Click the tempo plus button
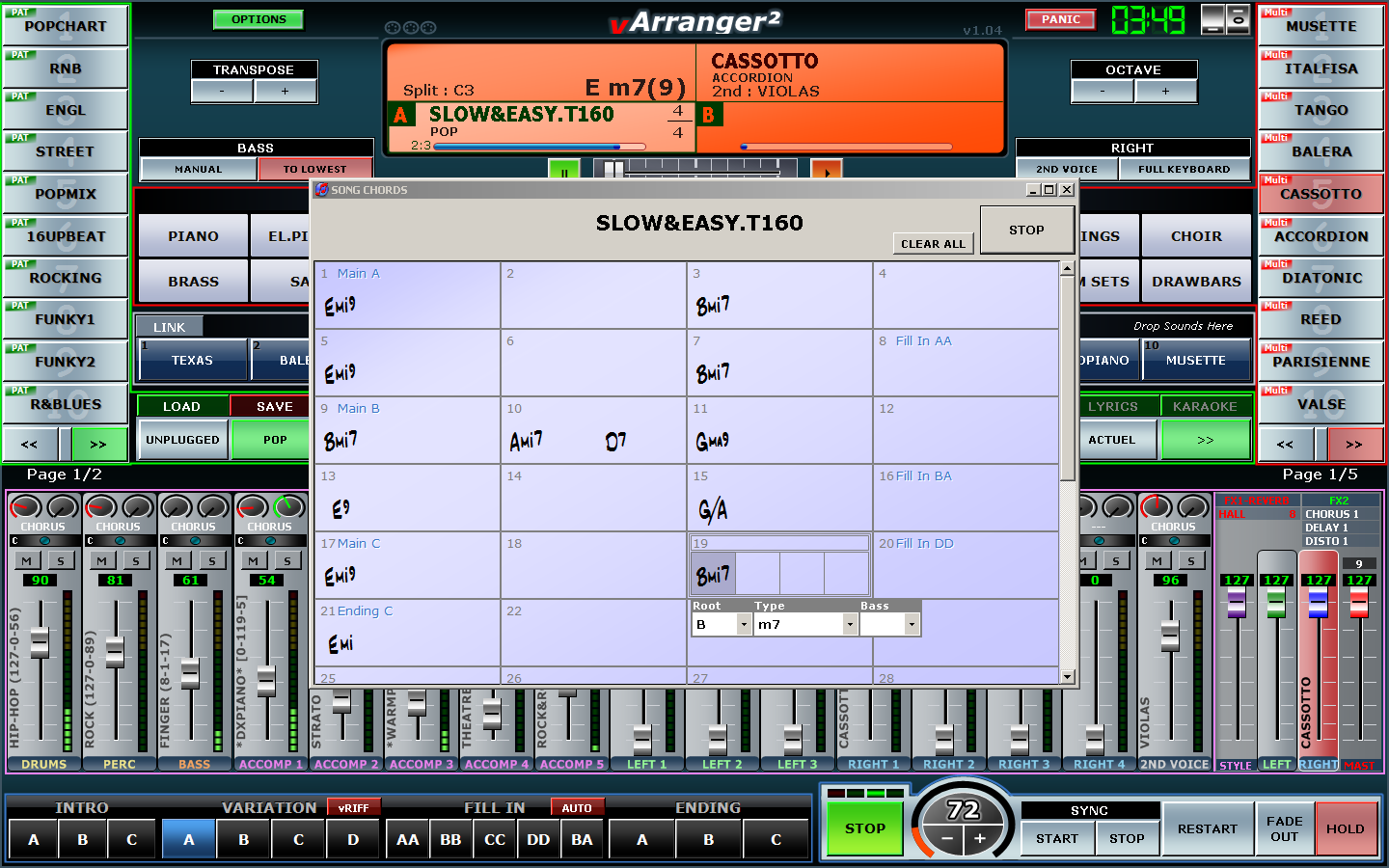The image size is (1389, 868). (x=980, y=839)
